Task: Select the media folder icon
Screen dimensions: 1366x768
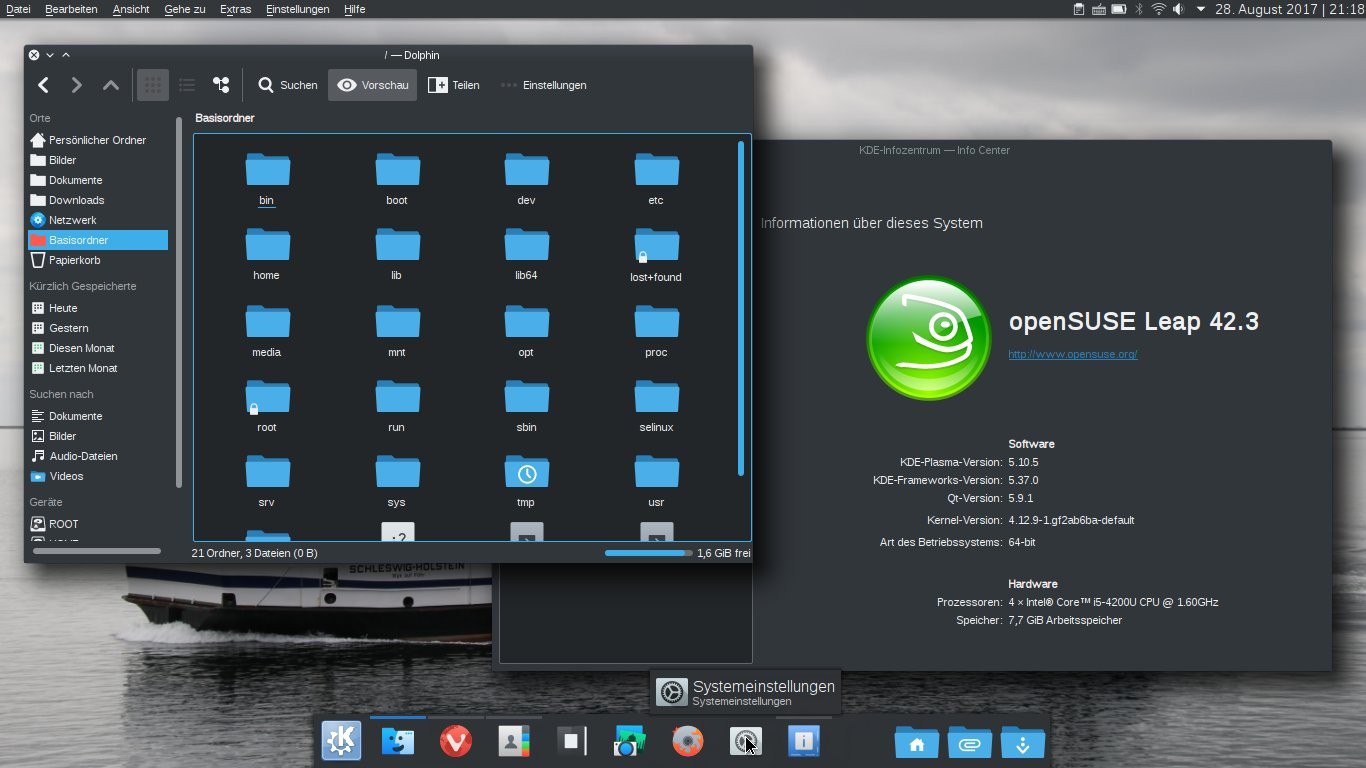Action: (x=267, y=321)
